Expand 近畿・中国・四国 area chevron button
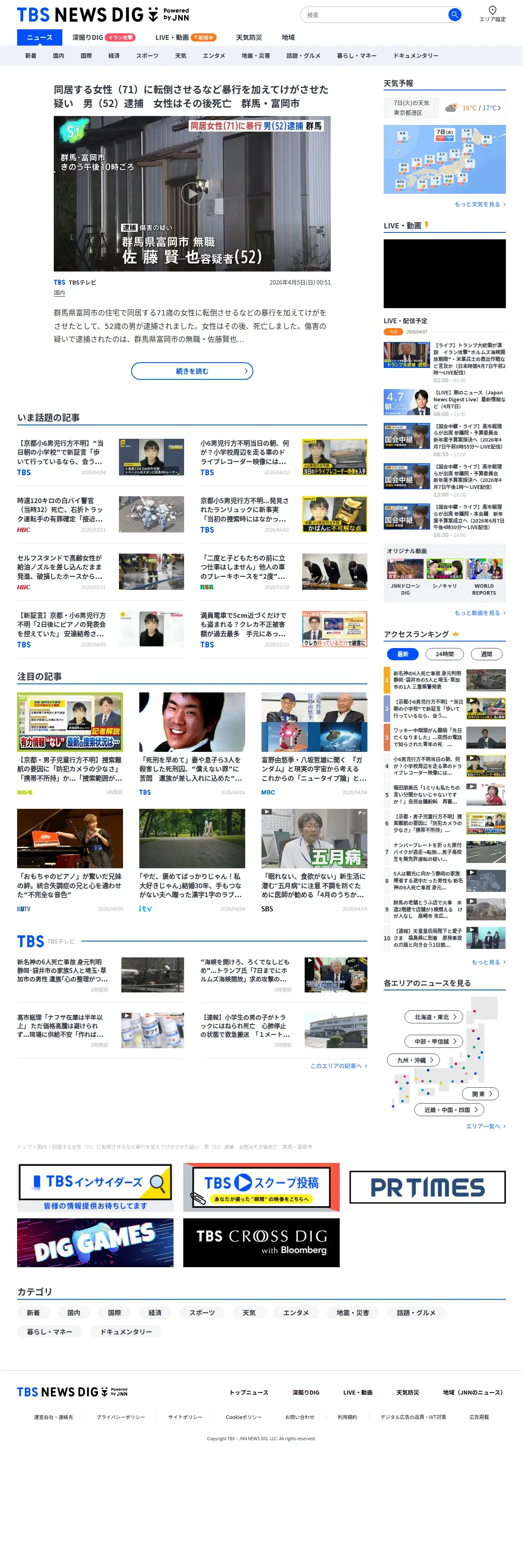 pyautogui.click(x=449, y=1110)
